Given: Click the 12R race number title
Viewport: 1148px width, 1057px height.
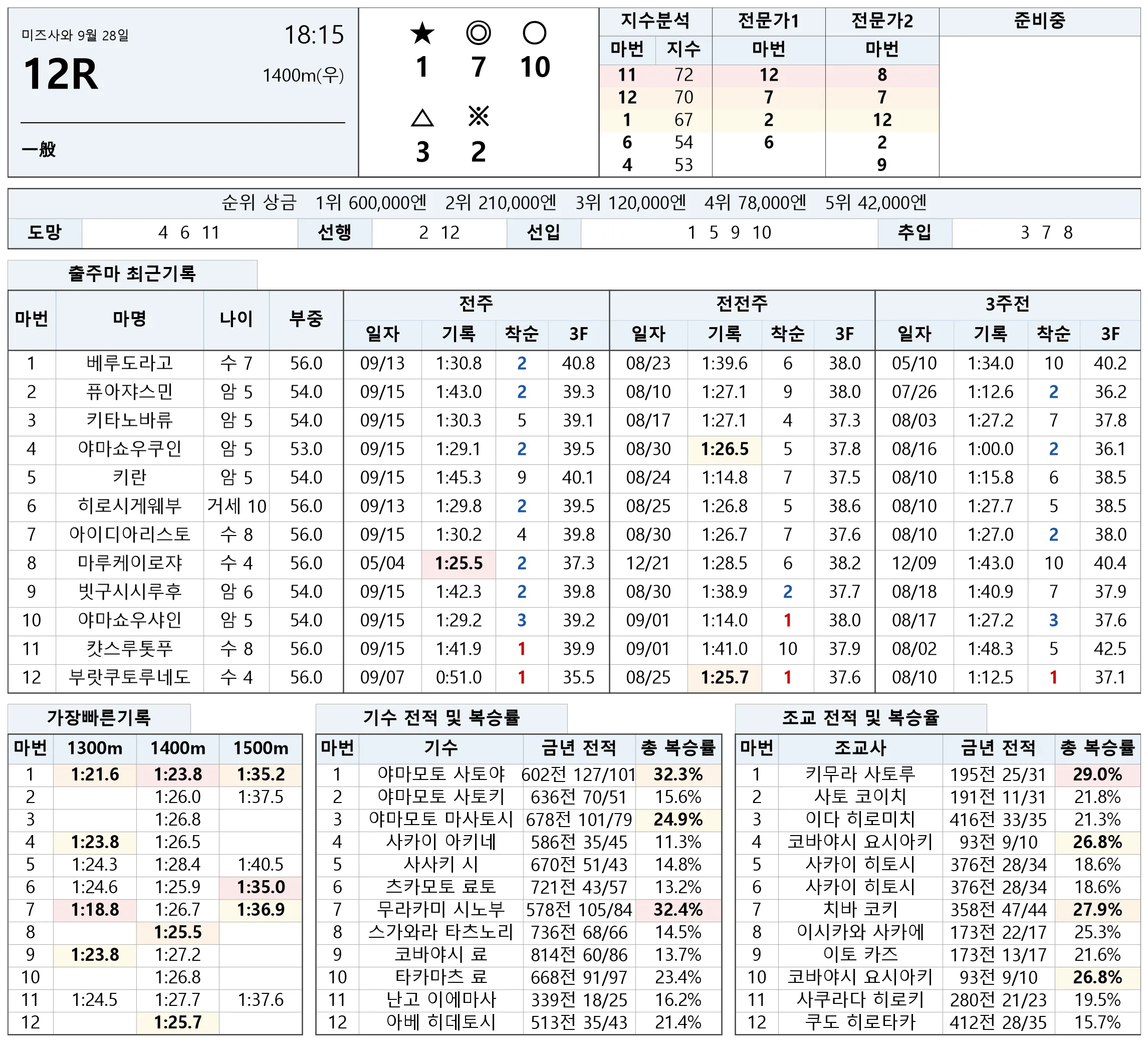Looking at the screenshot, I should pos(61,74).
